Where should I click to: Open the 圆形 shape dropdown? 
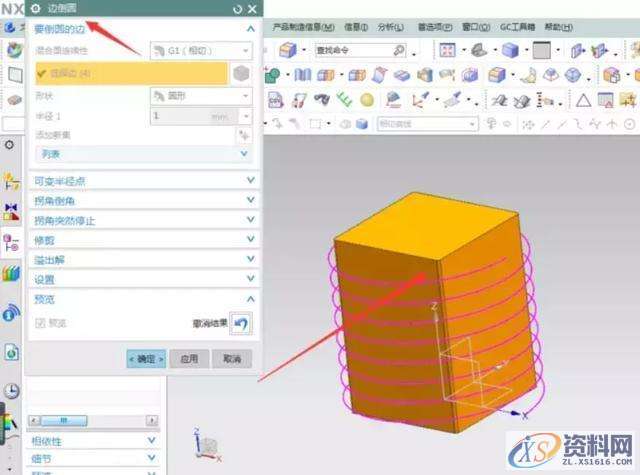click(x=200, y=95)
